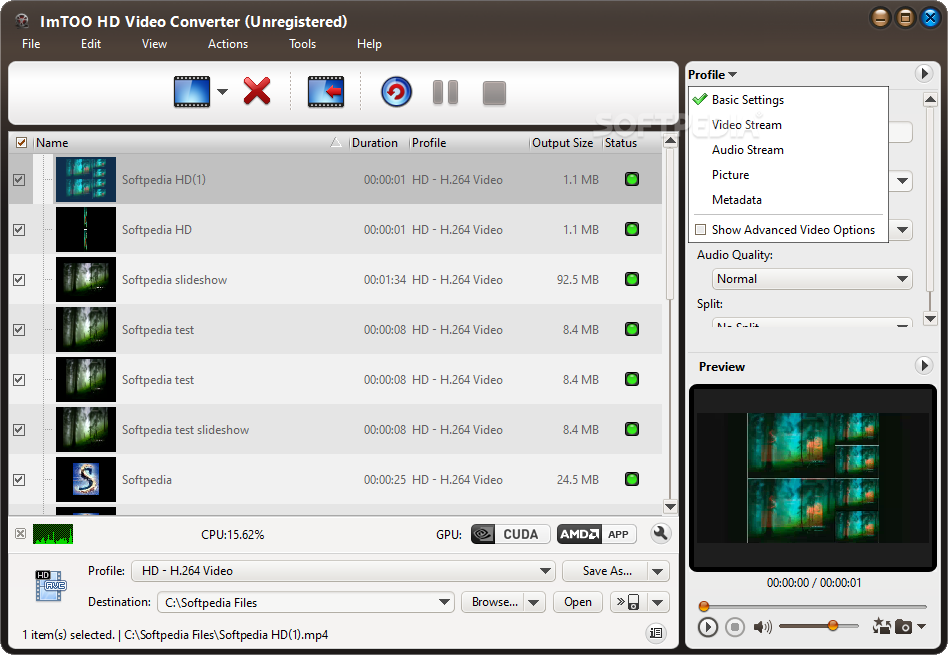Open the Audio Quality Normal dropdown

pos(812,279)
